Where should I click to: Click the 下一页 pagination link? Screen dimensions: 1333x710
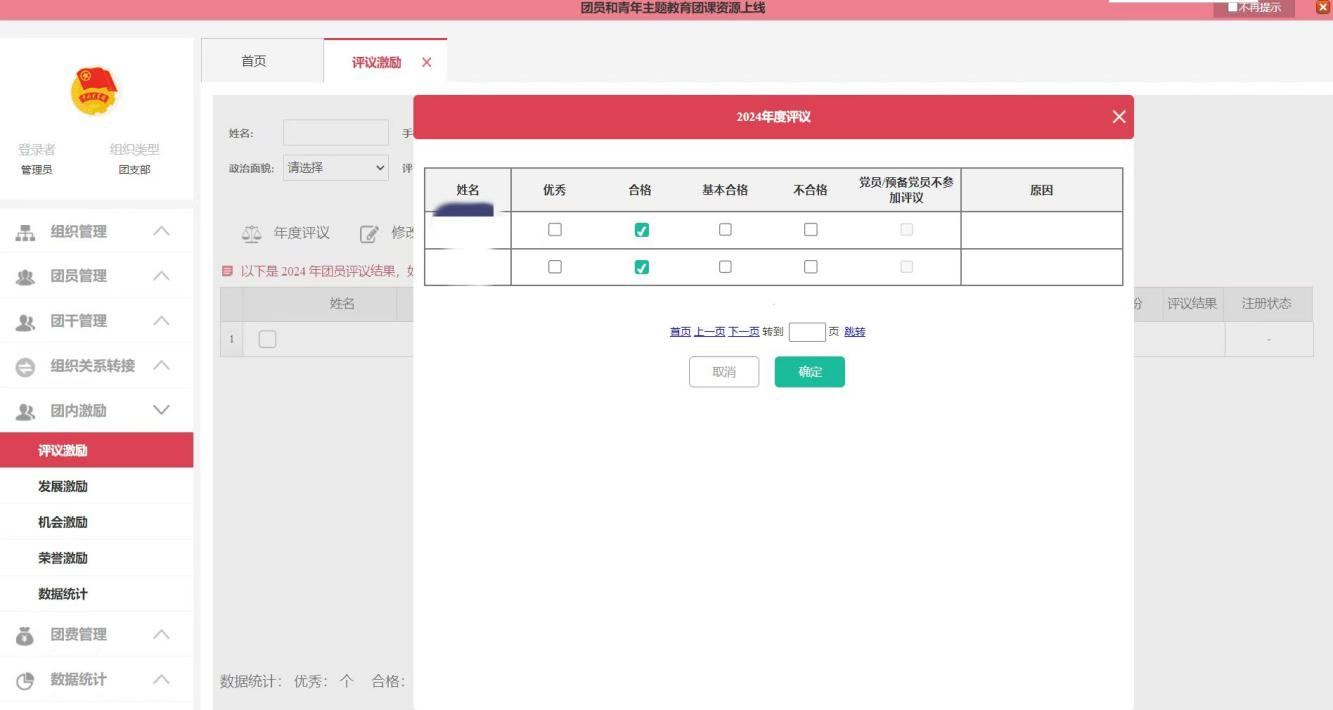743,332
